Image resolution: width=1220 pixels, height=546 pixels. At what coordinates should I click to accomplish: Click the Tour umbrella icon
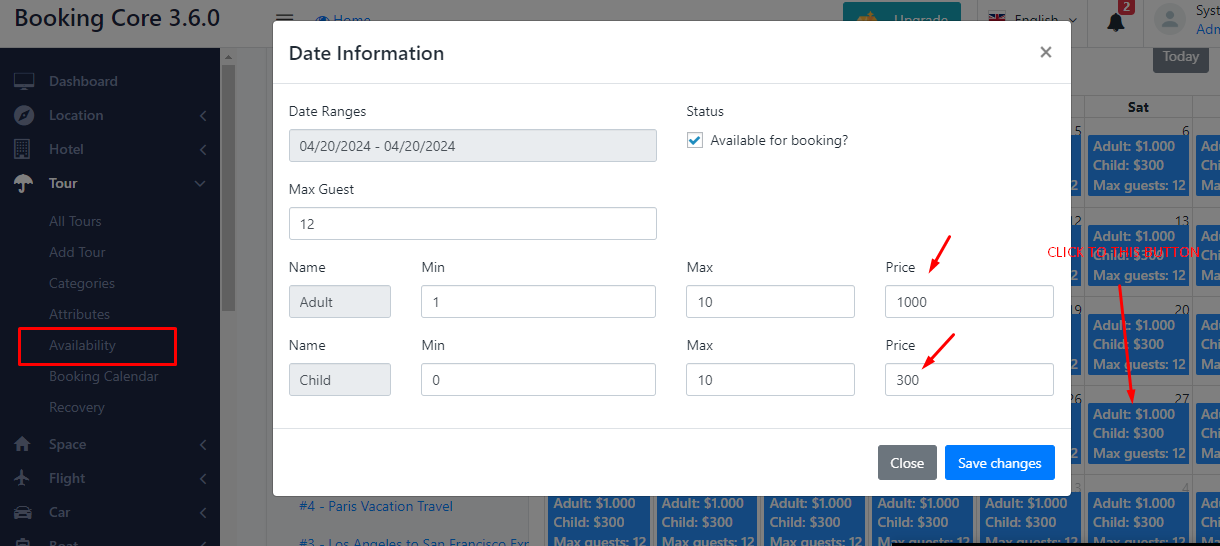click(x=24, y=183)
